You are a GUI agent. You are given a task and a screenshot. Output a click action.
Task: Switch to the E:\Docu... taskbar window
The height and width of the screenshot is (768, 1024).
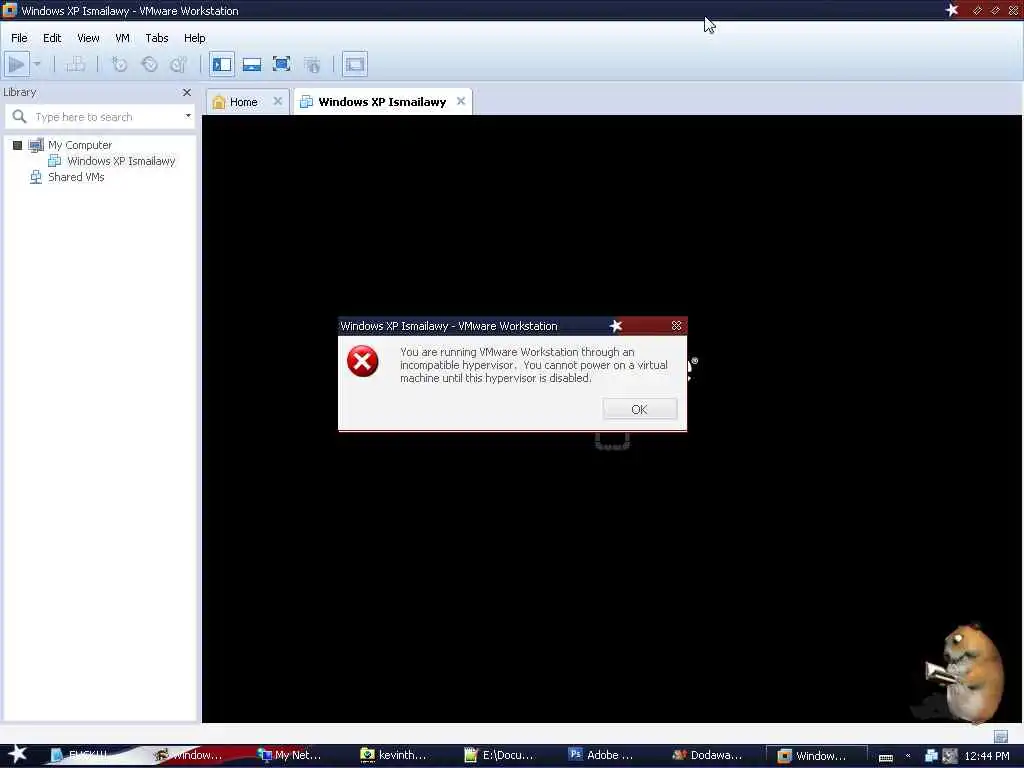pyautogui.click(x=498, y=755)
